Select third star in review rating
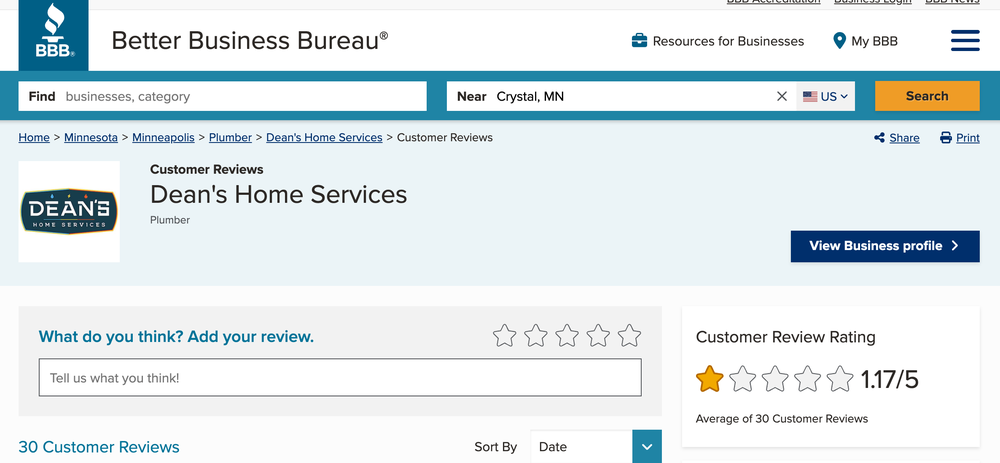The width and height of the screenshot is (1000, 463). pos(567,336)
